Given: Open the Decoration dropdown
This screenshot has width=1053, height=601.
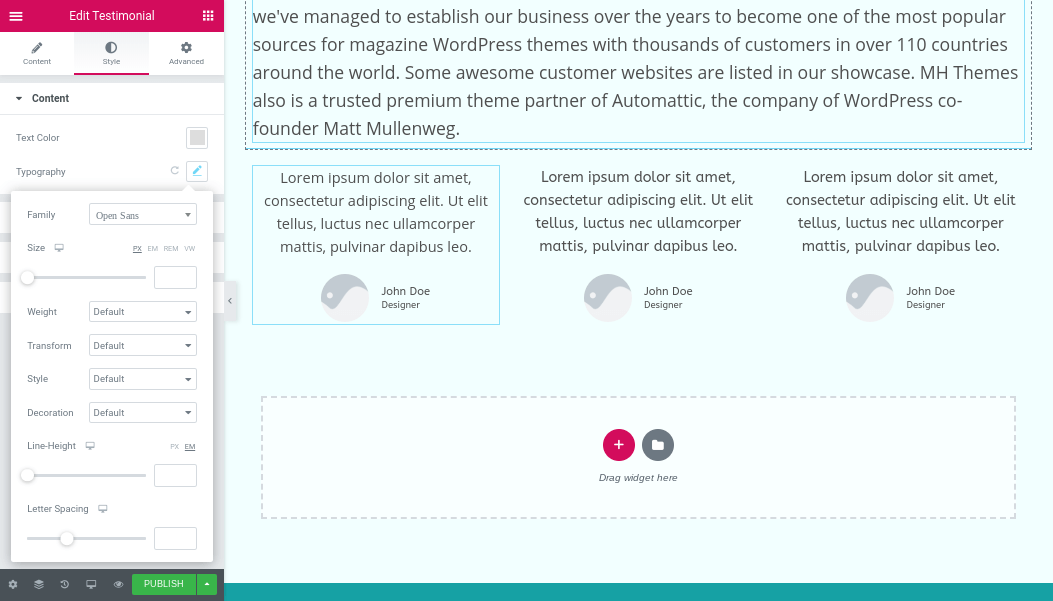Looking at the screenshot, I should click(143, 412).
